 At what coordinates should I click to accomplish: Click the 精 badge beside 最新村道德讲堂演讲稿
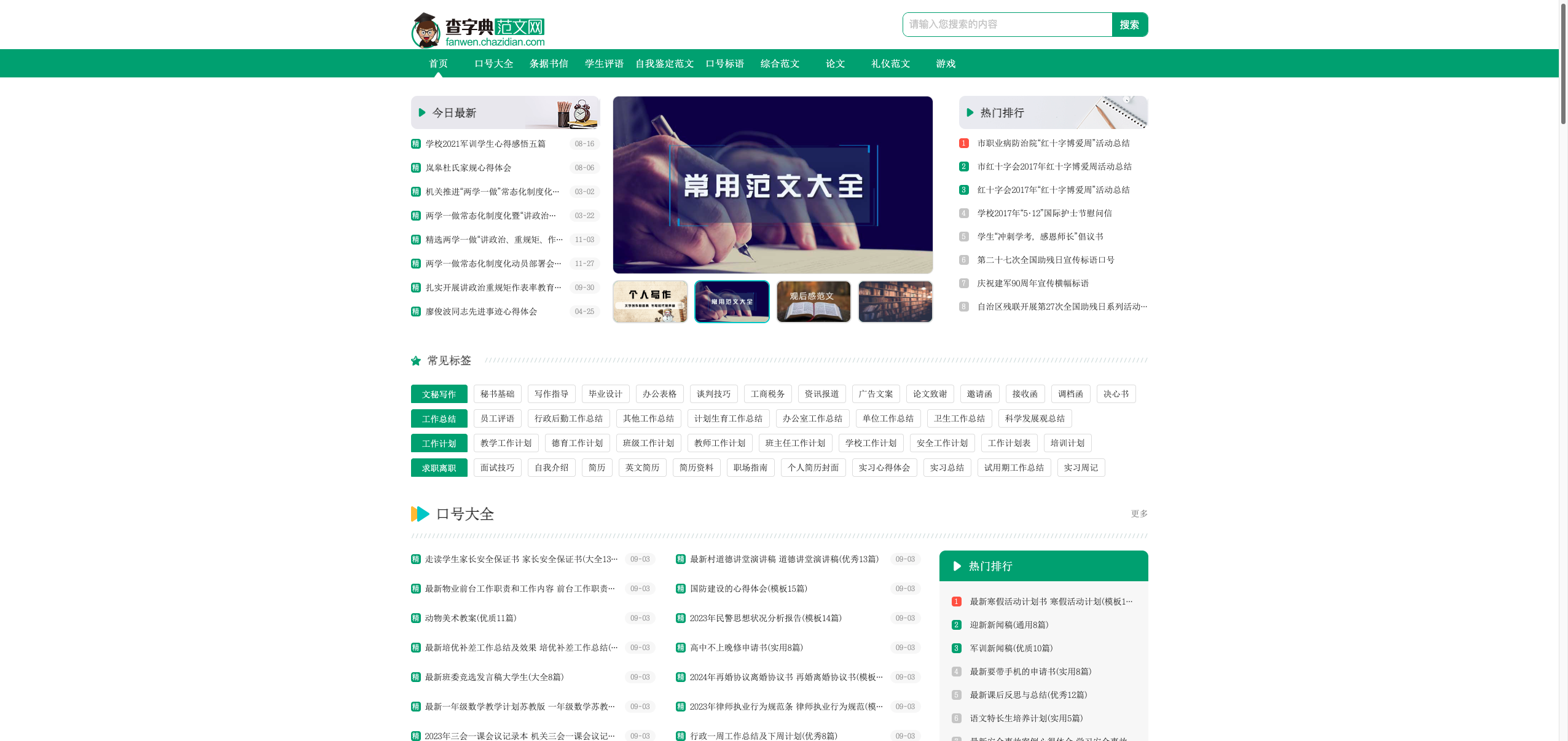tap(681, 559)
